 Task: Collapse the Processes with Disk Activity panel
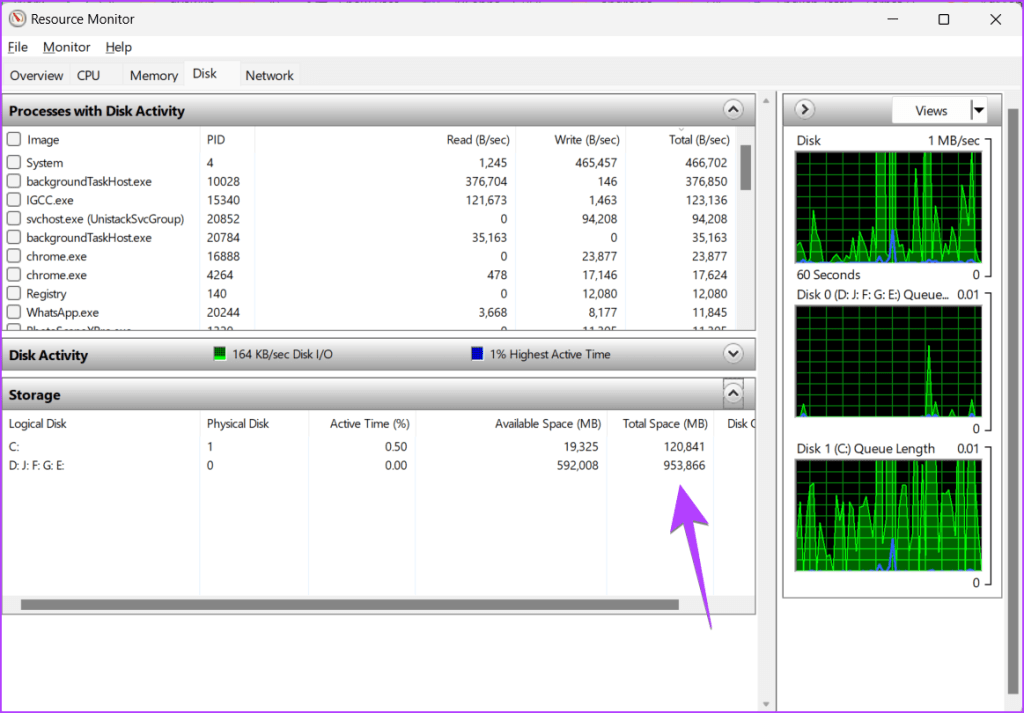point(732,109)
